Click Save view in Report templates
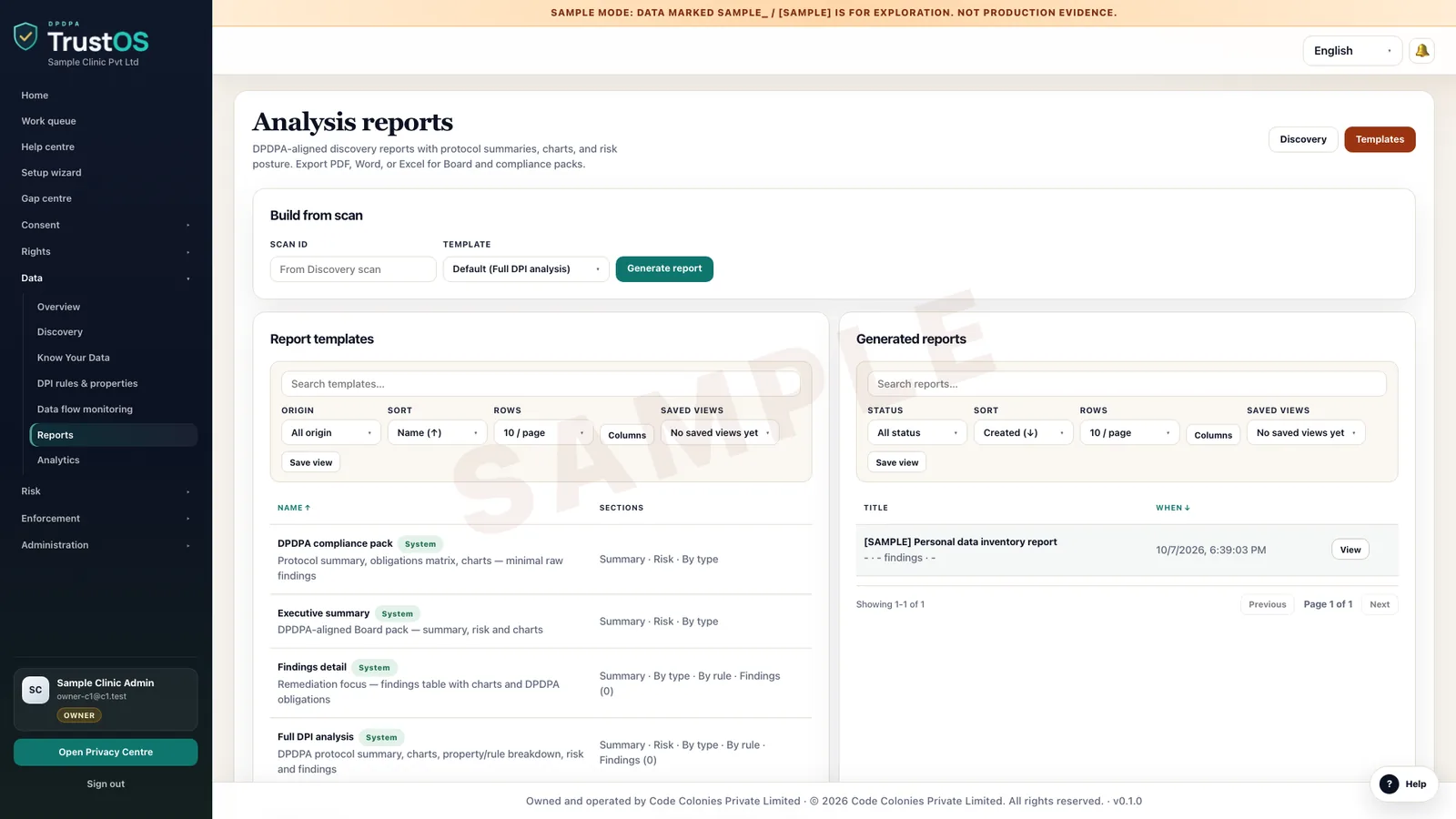 (311, 463)
